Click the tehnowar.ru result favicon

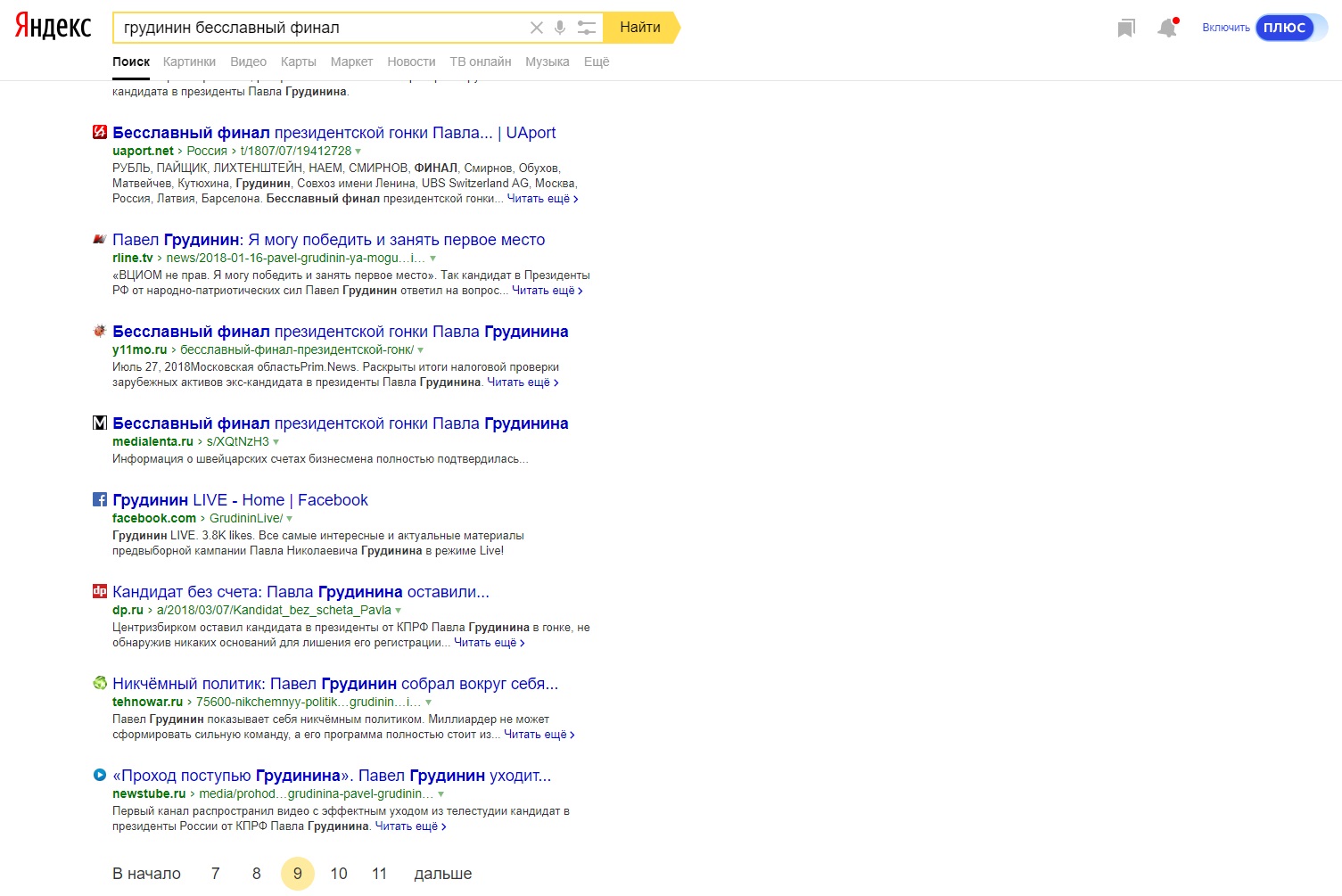[x=100, y=683]
